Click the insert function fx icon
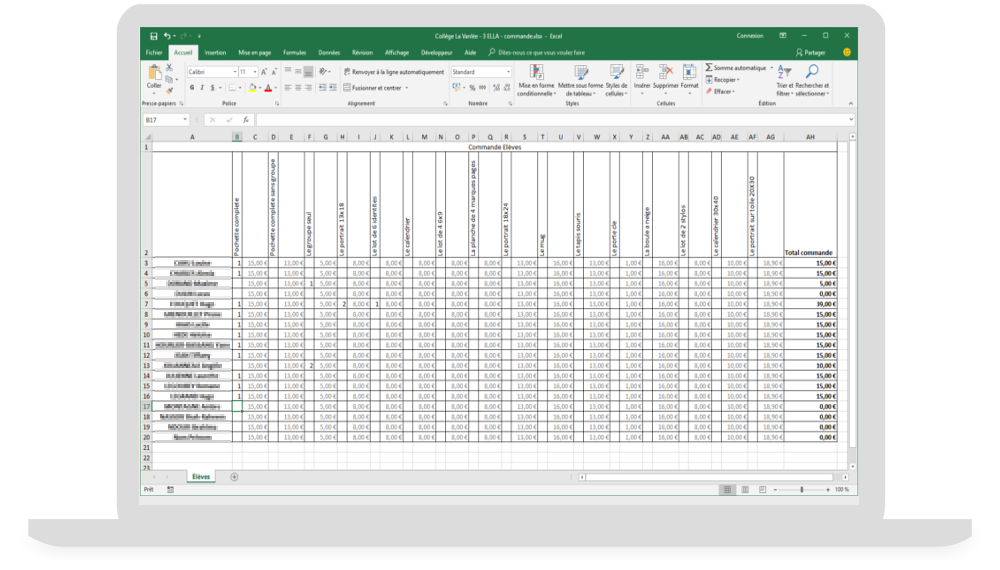Image resolution: width=1000 pixels, height=570 pixels. tap(246, 119)
